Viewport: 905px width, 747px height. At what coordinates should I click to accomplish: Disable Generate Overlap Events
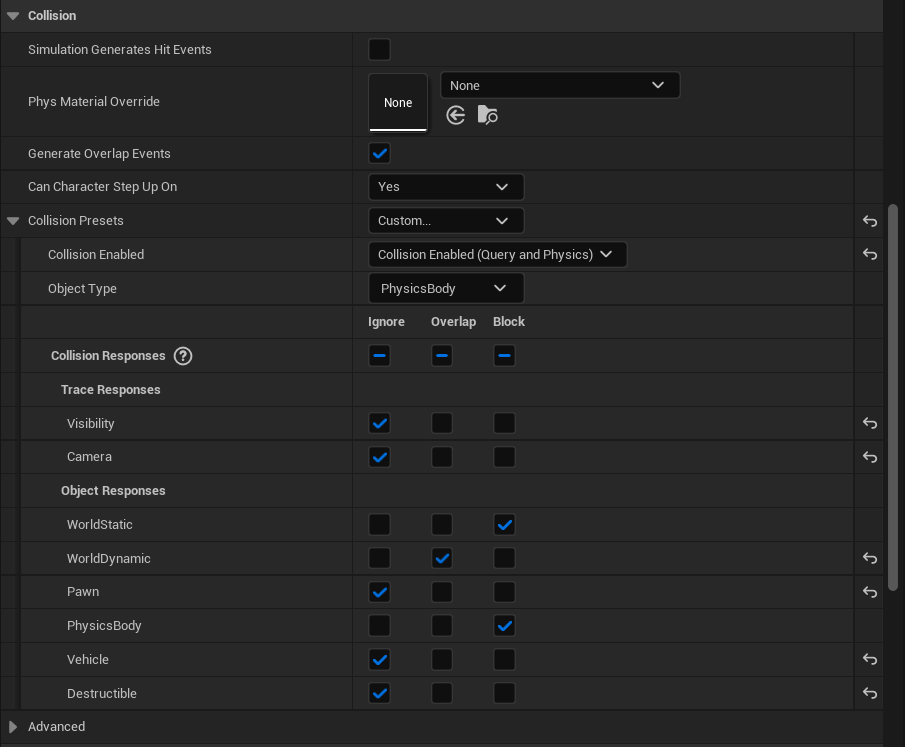point(379,153)
